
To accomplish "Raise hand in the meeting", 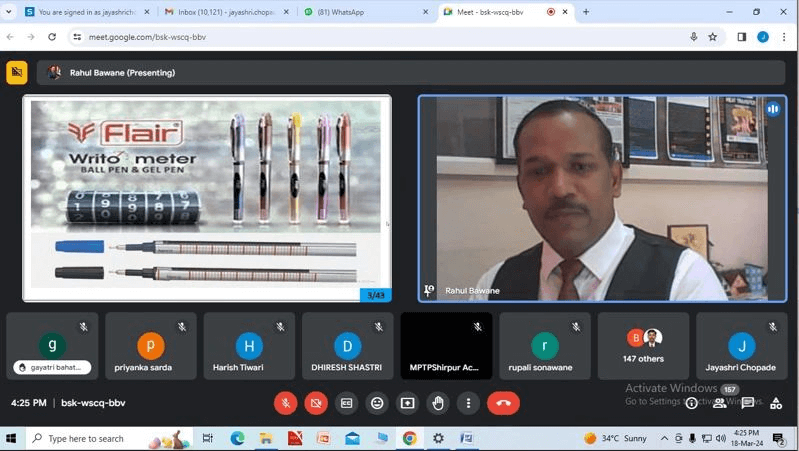I will (438, 403).
